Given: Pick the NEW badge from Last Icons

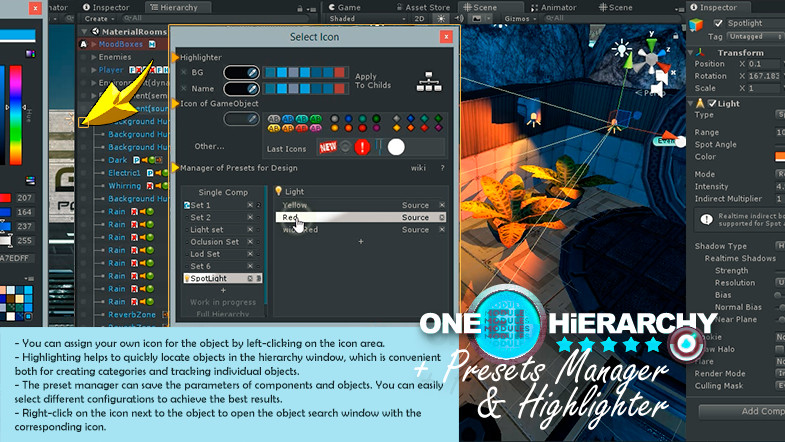Looking at the screenshot, I should point(328,147).
